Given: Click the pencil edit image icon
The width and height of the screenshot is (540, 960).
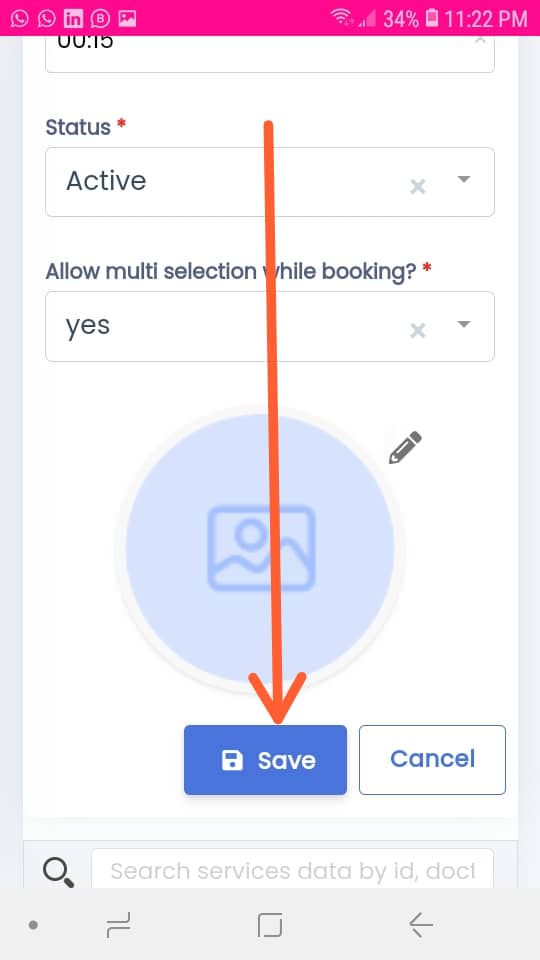Looking at the screenshot, I should [x=405, y=448].
